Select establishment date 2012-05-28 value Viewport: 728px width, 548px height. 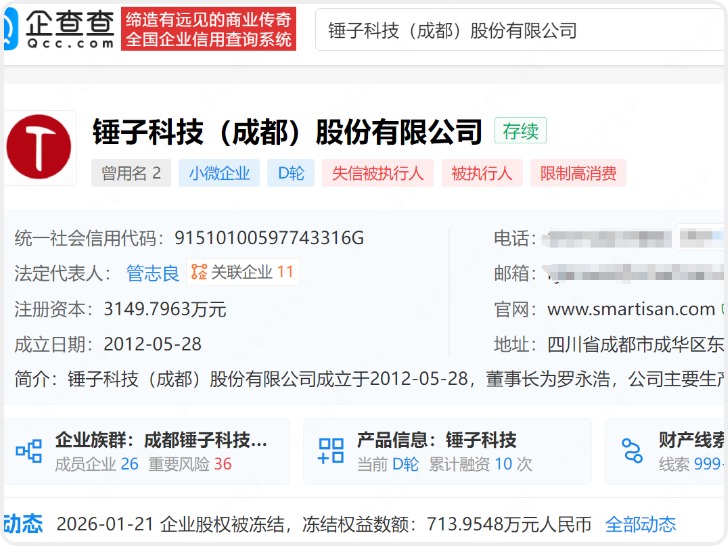tap(152, 344)
